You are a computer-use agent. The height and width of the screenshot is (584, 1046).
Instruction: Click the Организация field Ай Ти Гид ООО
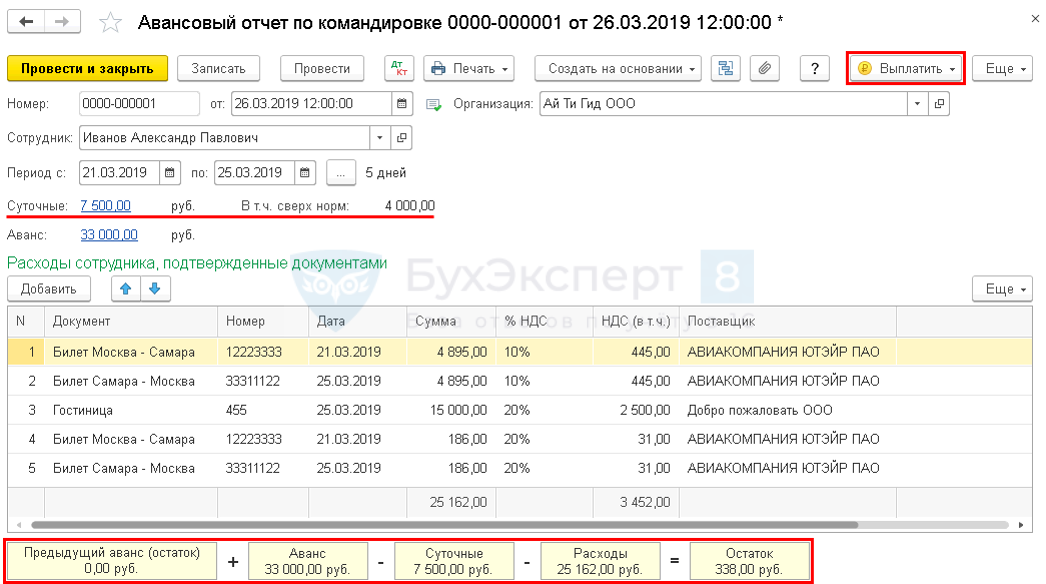pyautogui.click(x=723, y=103)
